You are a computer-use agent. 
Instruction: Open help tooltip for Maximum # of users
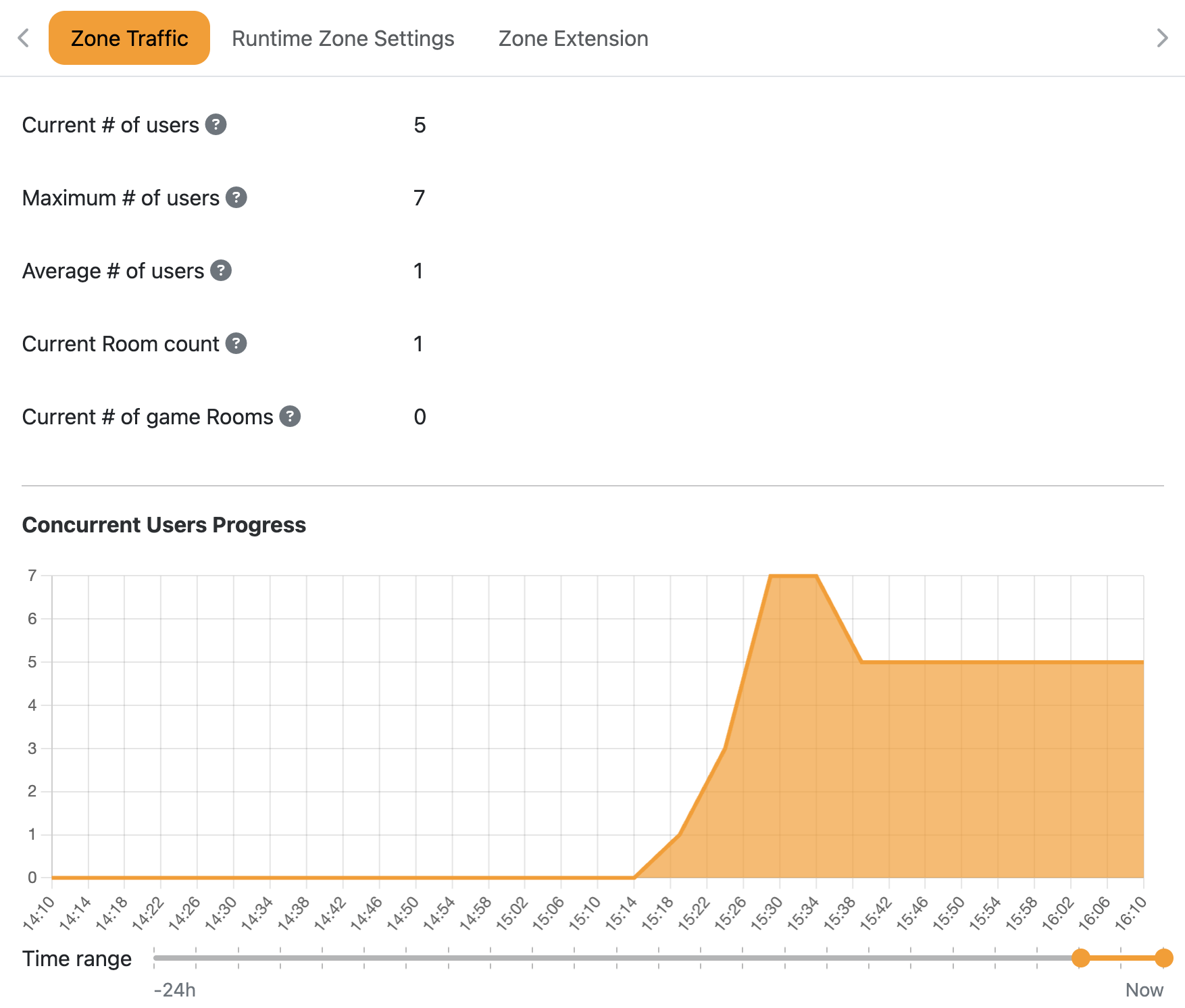coord(236,198)
